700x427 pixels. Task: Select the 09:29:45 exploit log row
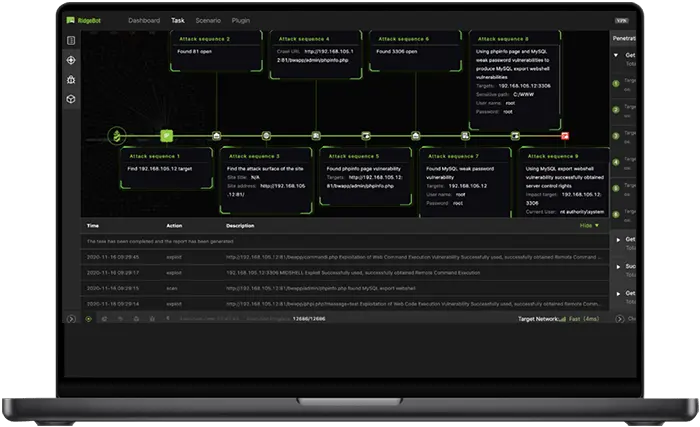click(x=345, y=257)
